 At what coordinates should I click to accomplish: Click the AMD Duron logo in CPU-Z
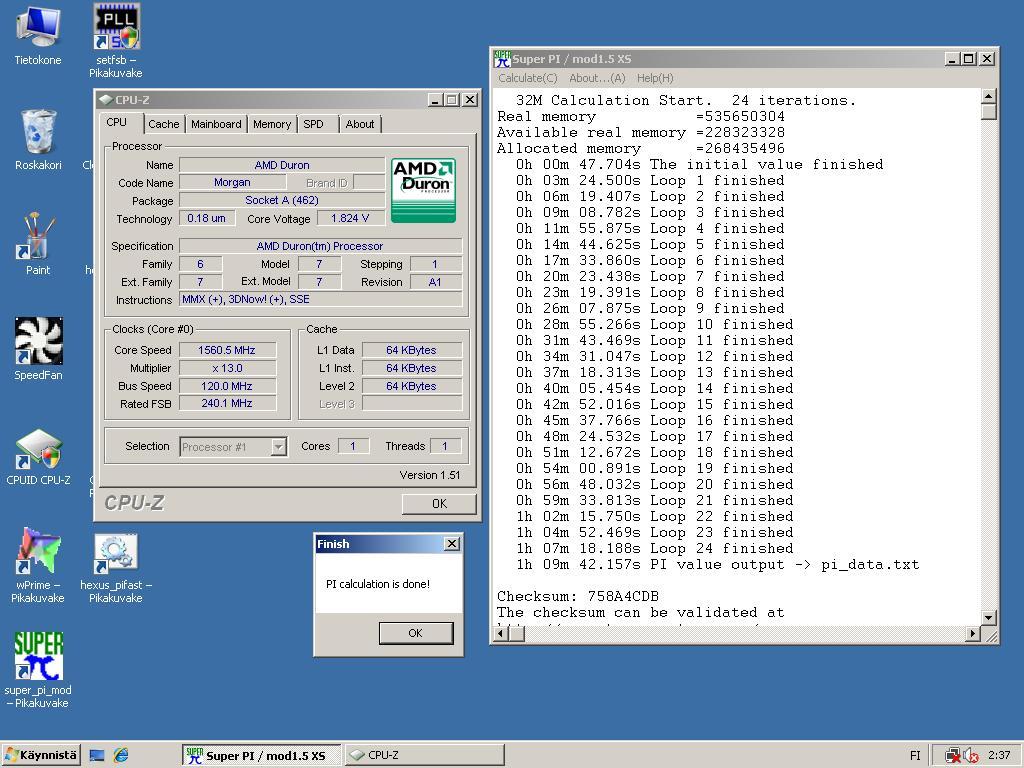[423, 190]
